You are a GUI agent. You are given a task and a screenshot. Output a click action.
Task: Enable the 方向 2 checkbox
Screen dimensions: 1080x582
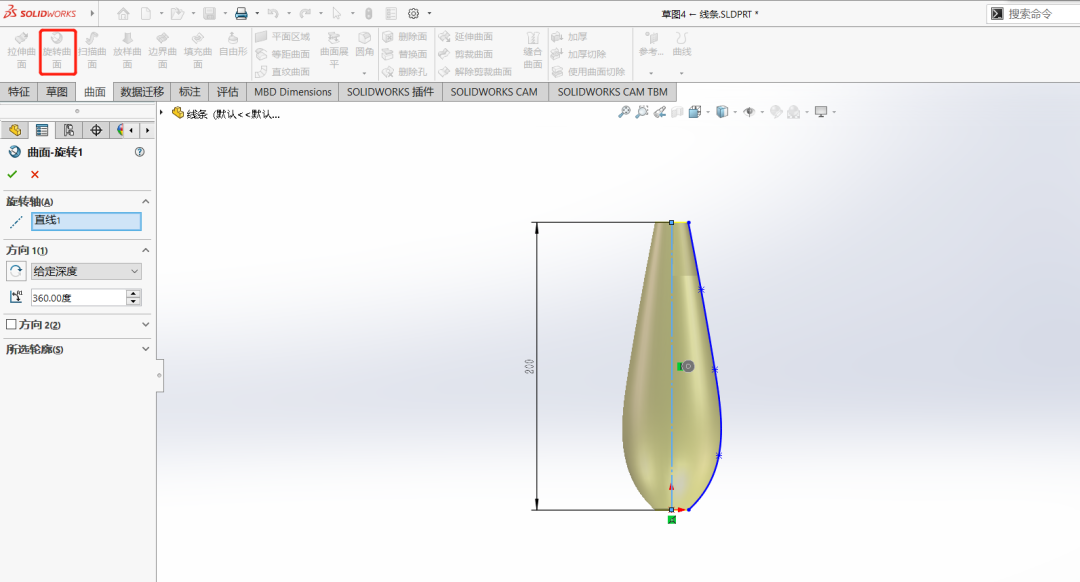coord(12,325)
